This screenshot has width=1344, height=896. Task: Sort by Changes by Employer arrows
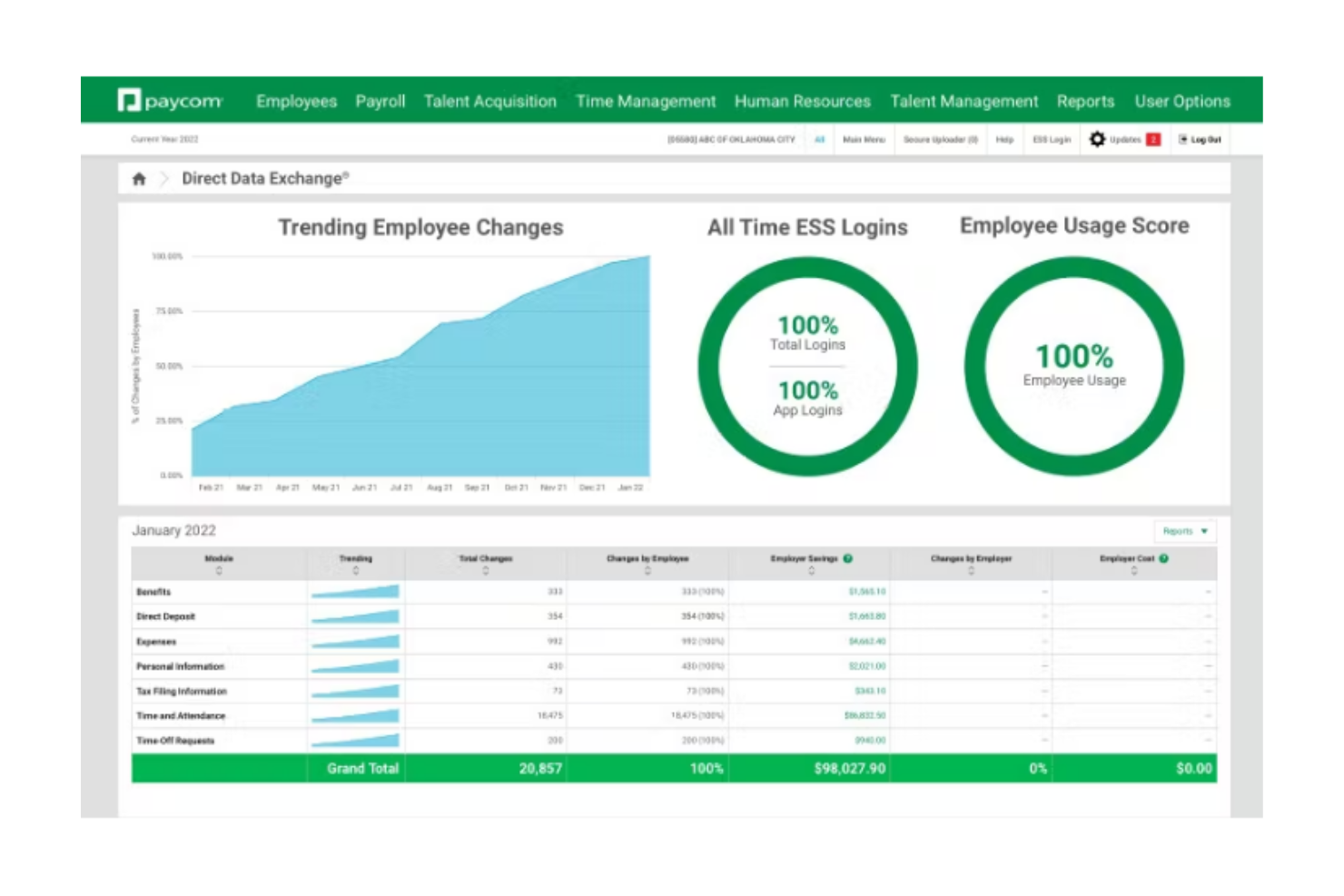(x=971, y=571)
